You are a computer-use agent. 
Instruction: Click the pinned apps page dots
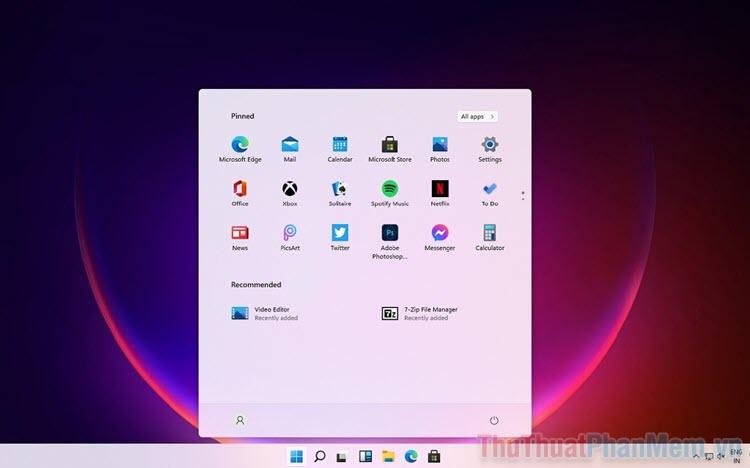tap(523, 195)
